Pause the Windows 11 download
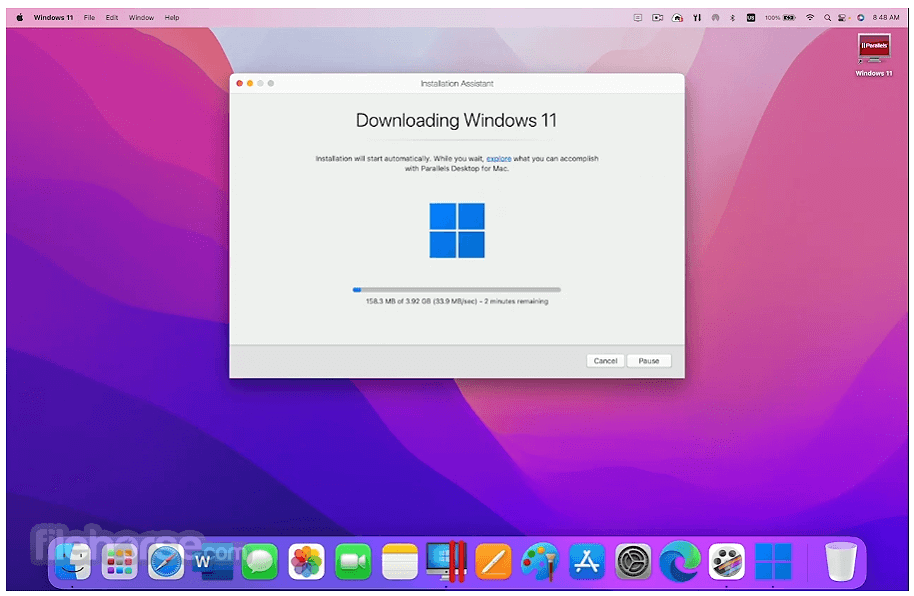This screenshot has height=596, width=914. click(x=649, y=361)
